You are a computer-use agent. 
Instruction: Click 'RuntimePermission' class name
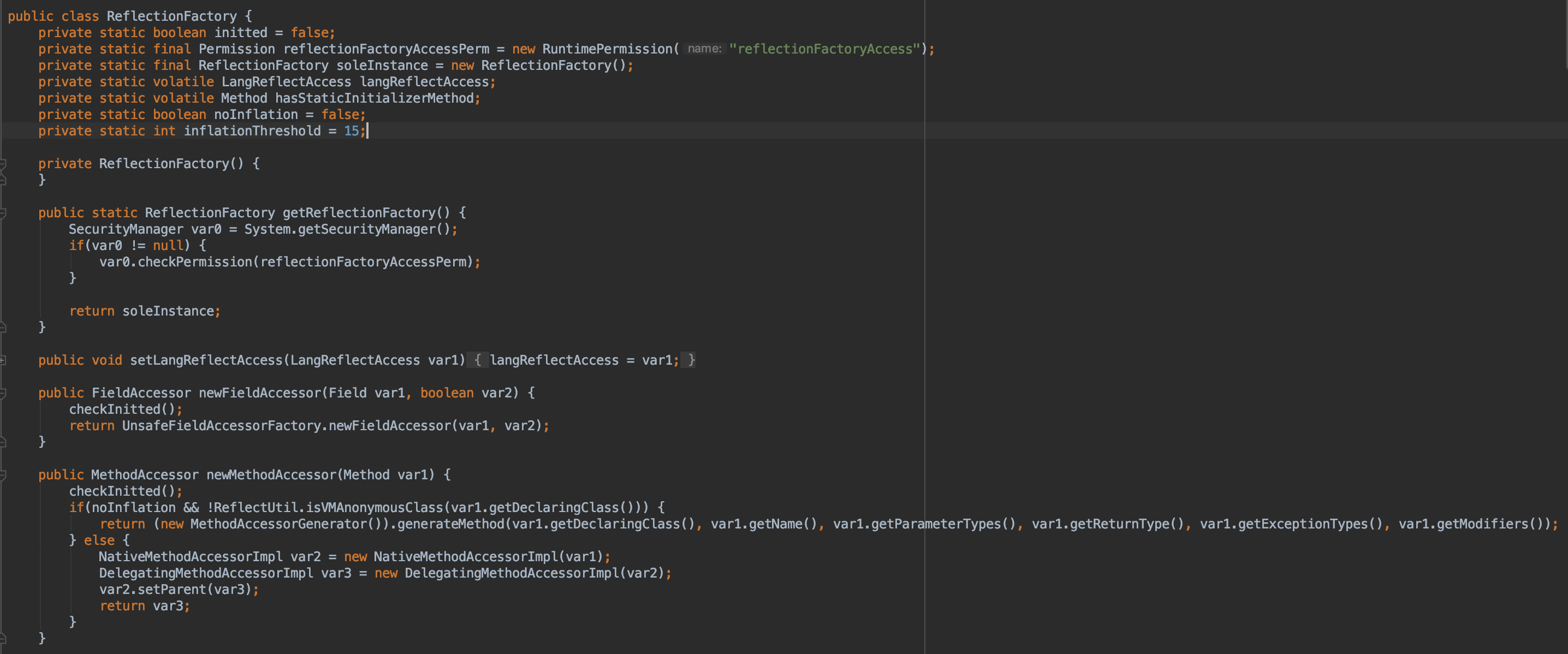click(607, 49)
